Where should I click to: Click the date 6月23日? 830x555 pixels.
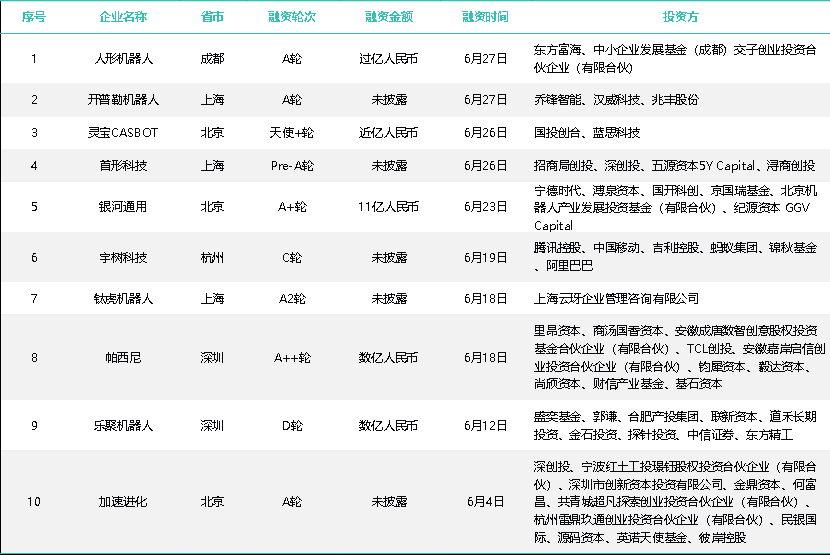pyautogui.click(x=485, y=207)
